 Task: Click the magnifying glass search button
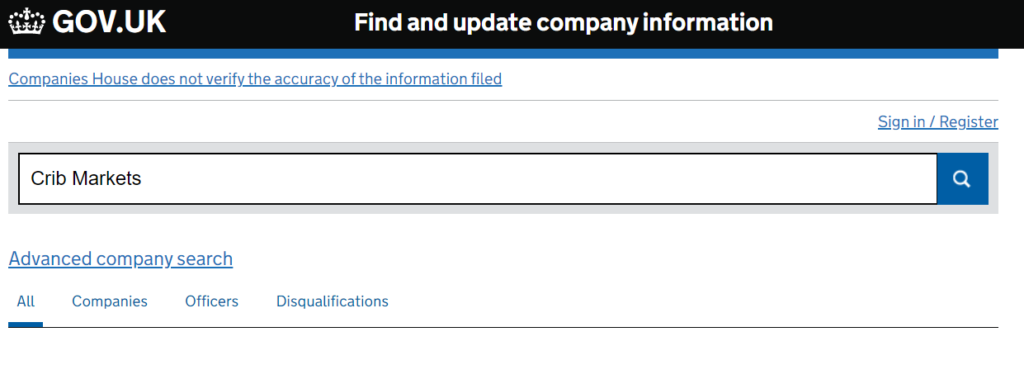[x=963, y=179]
